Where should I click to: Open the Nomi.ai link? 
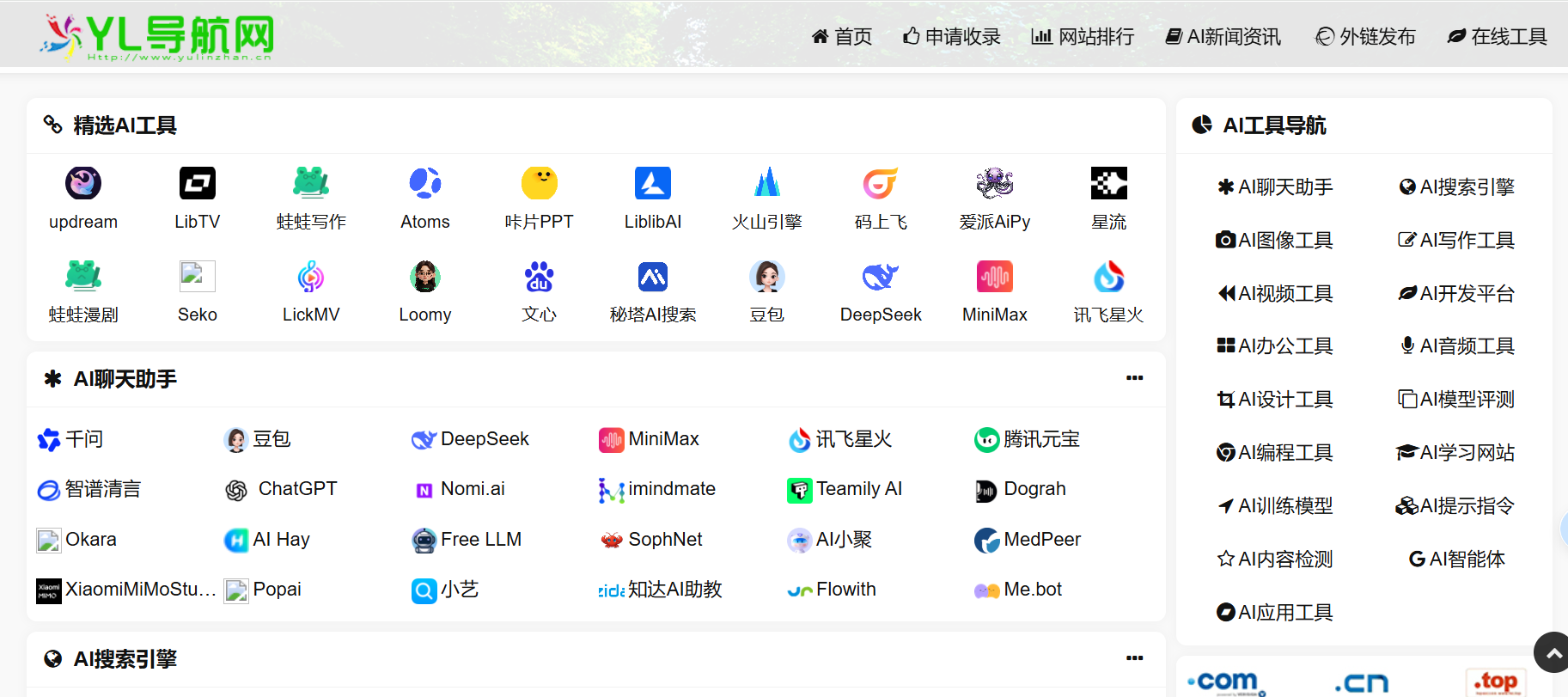point(459,489)
